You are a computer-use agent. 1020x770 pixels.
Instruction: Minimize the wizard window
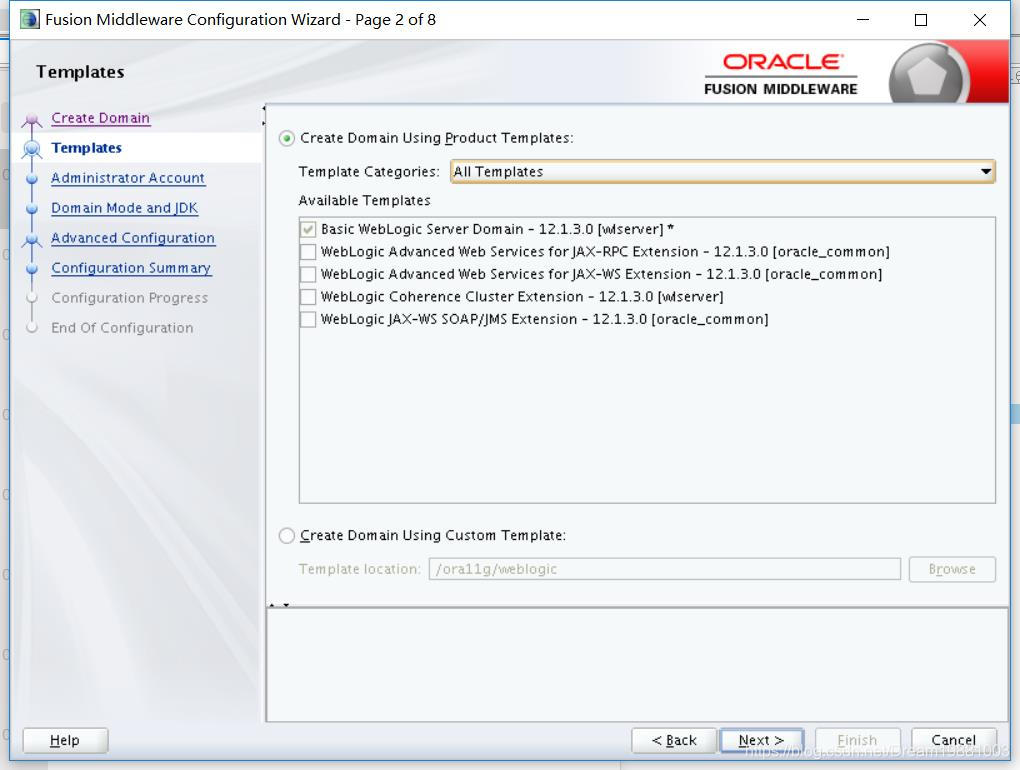[863, 20]
